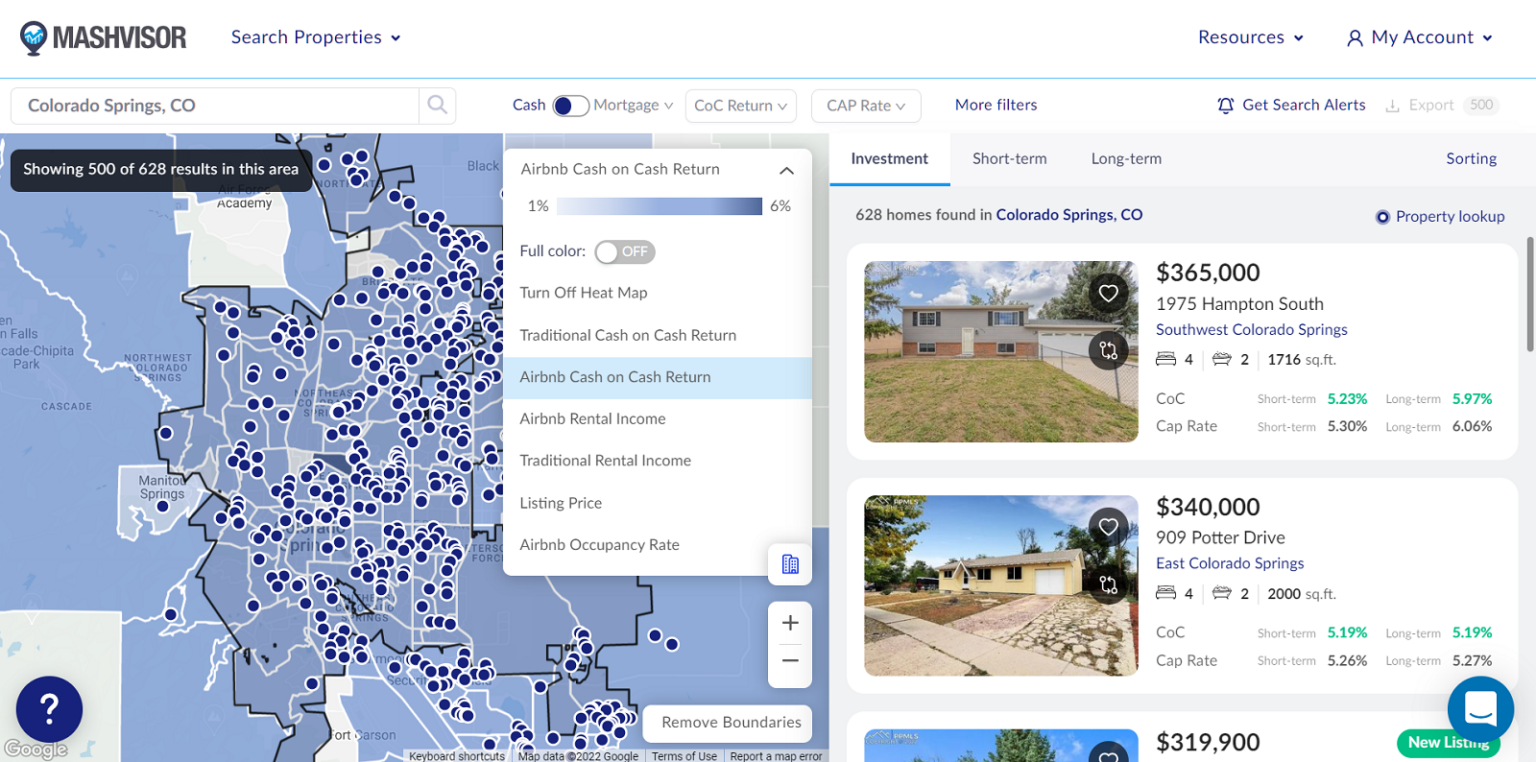Click the Get Search Alerts bell icon
Image resolution: width=1536 pixels, height=762 pixels.
(x=1225, y=105)
